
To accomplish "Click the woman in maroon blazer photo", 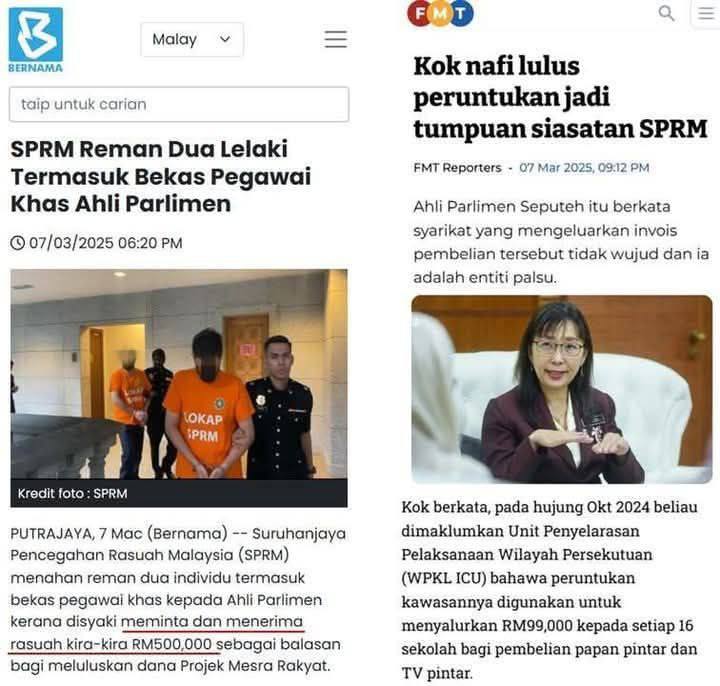I will tap(562, 389).
